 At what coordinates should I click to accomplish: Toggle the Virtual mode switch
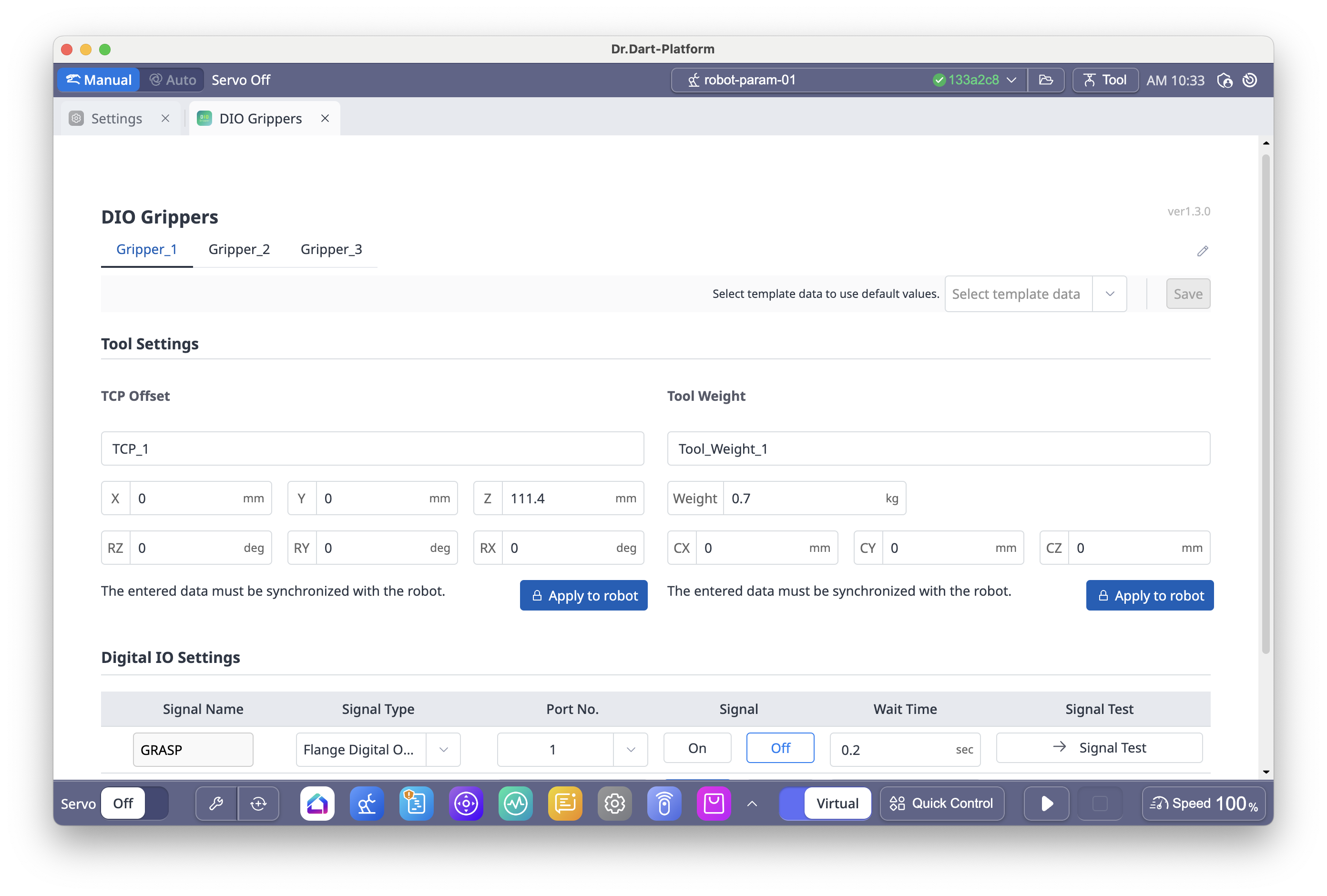pyautogui.click(x=826, y=804)
